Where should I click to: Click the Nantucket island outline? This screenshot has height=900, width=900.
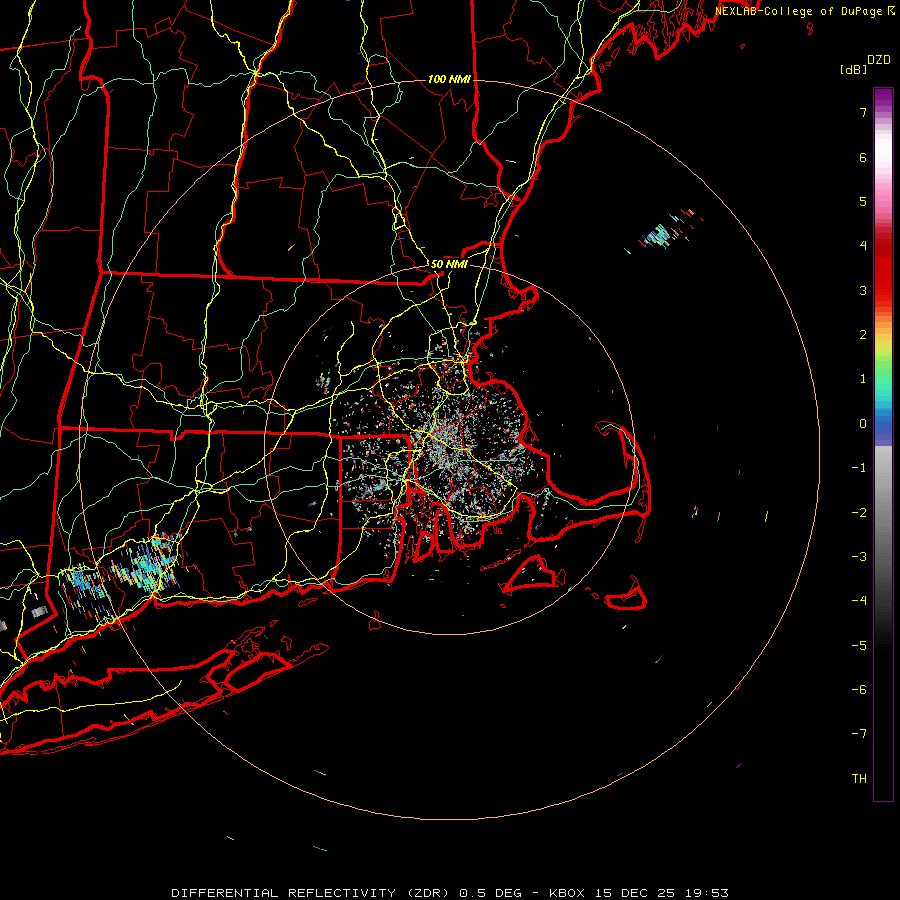pyautogui.click(x=626, y=595)
